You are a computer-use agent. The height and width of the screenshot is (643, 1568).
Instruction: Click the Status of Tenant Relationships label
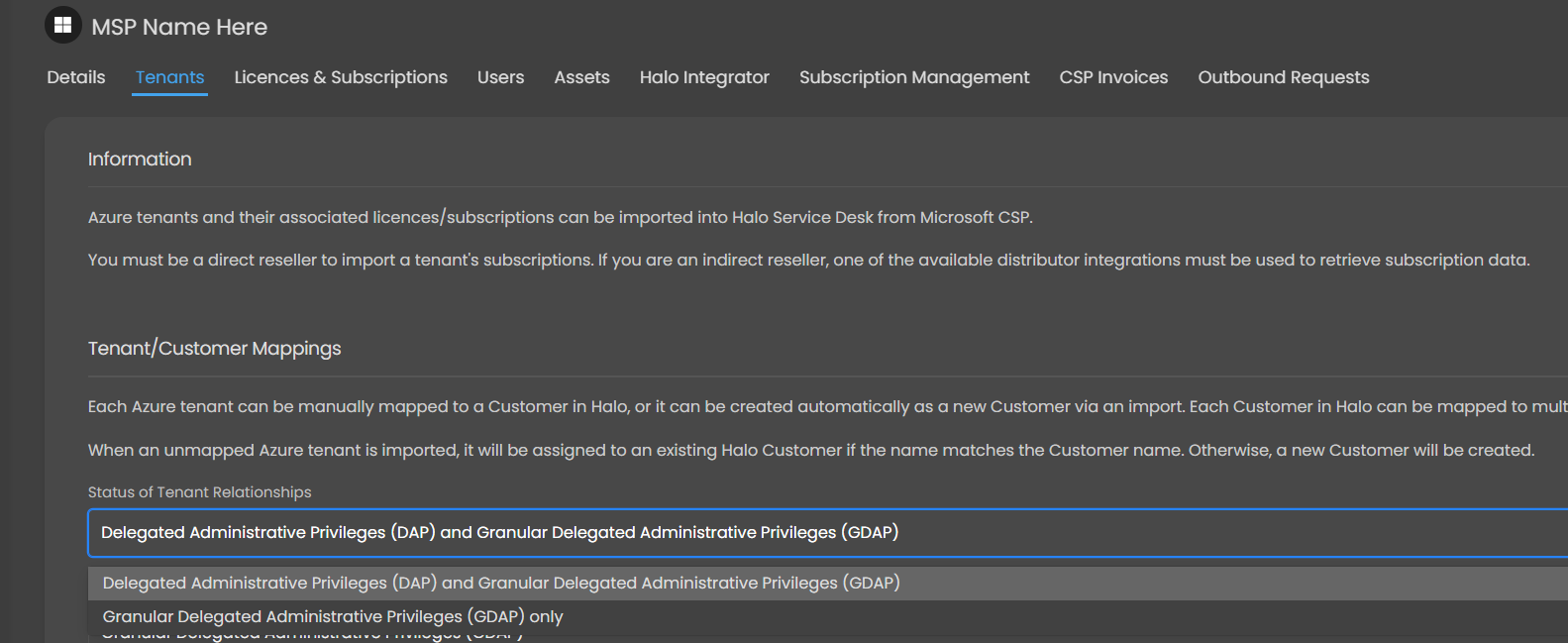199,492
